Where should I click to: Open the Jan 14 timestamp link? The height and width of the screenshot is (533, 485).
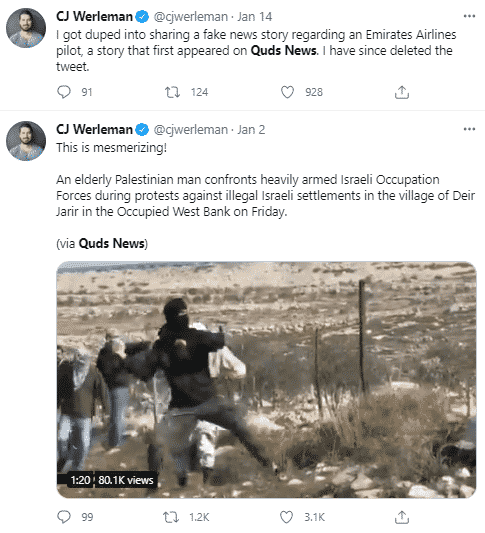[255, 16]
